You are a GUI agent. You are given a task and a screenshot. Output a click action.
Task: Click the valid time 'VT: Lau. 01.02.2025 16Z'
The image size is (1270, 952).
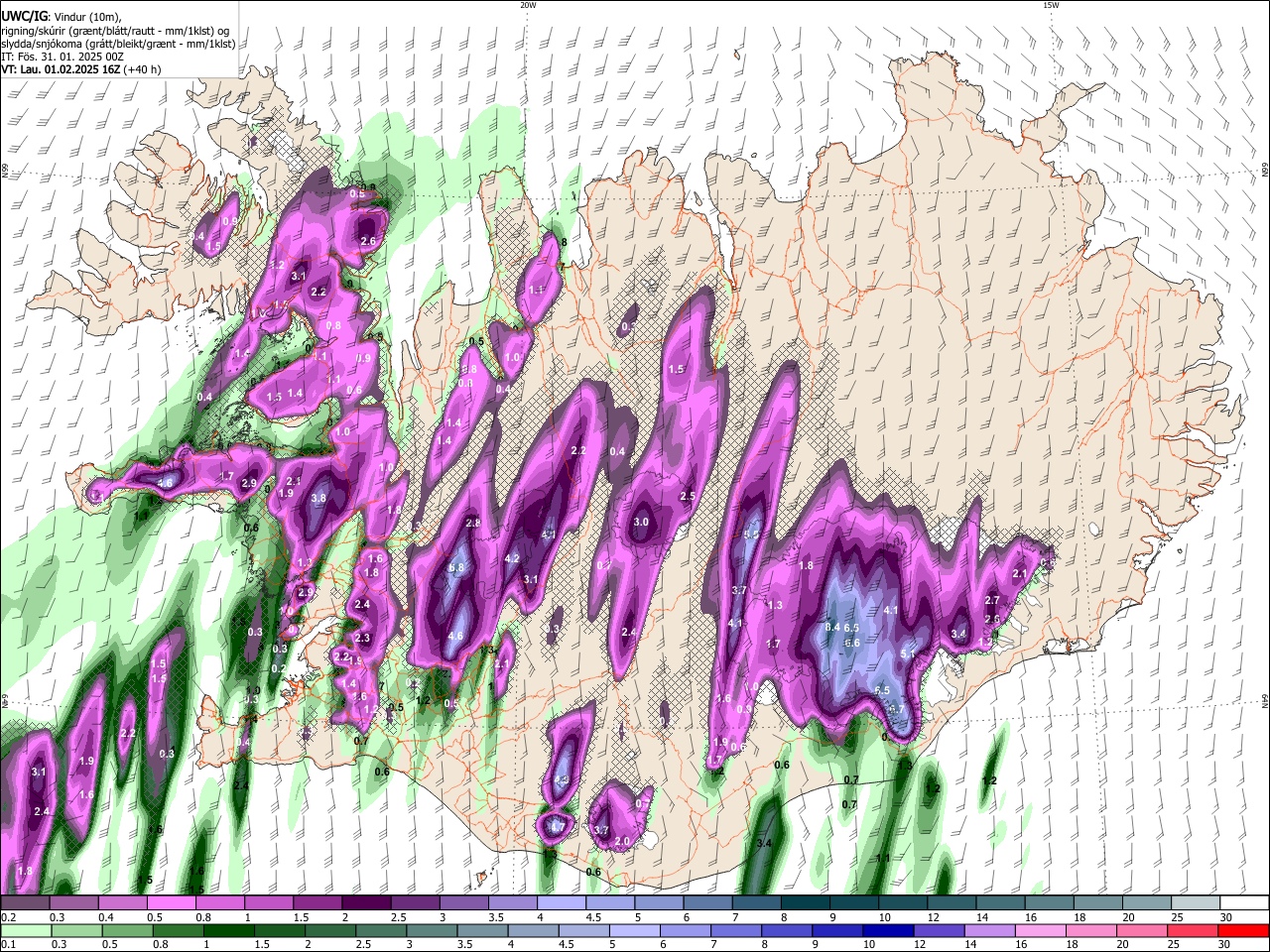(61, 69)
